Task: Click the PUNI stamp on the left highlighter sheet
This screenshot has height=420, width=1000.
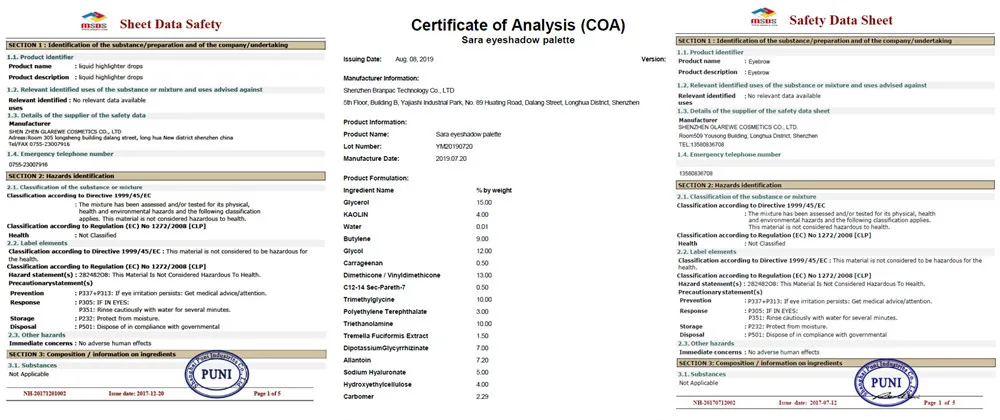Action: (x=216, y=373)
